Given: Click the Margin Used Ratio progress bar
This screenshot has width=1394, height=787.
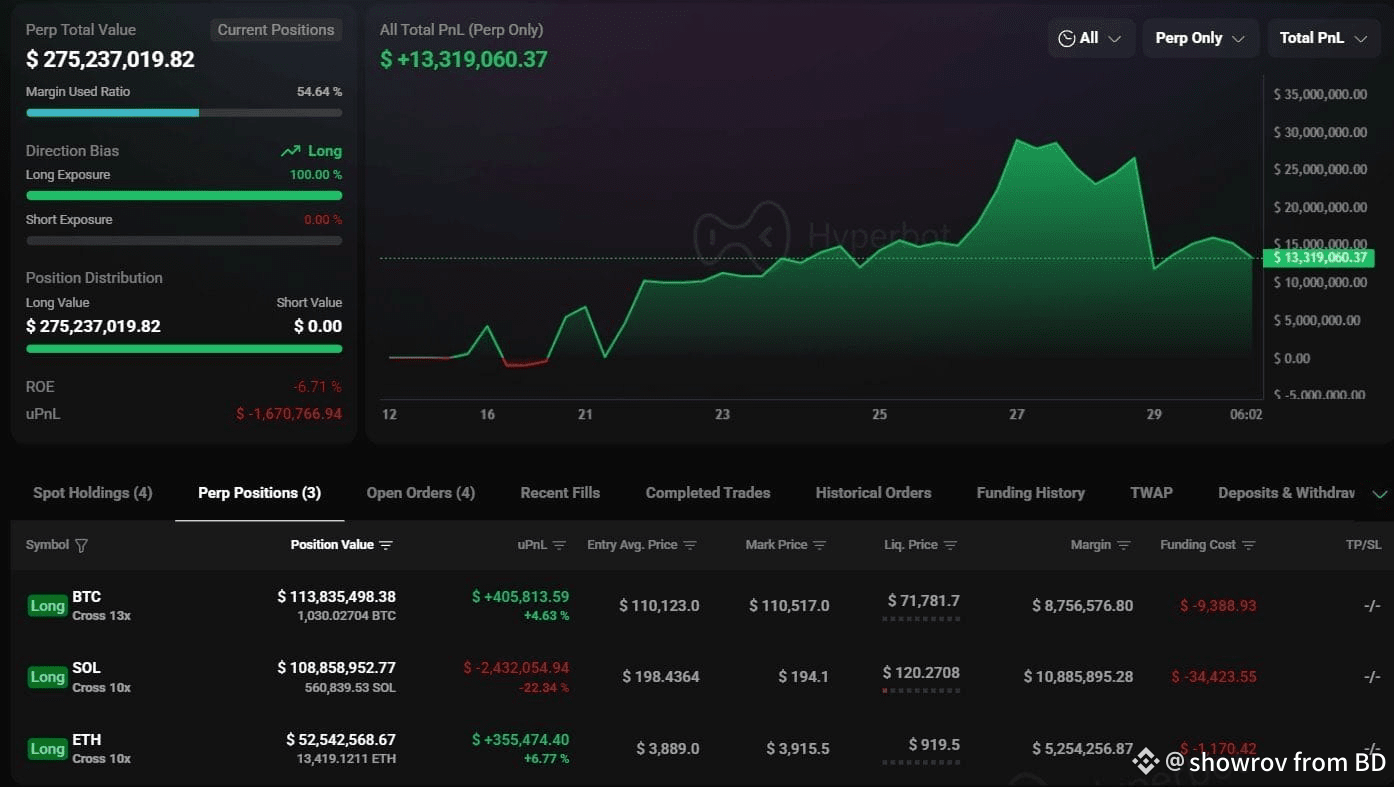Looking at the screenshot, I should tap(184, 113).
